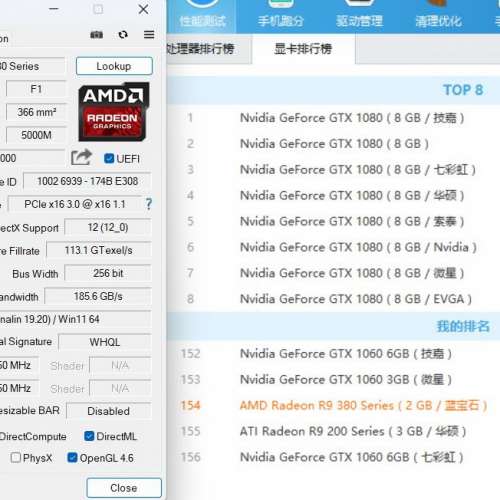Select rank 3 GTX 1080 七彩虹 row
The width and height of the screenshot is (500, 500).
pos(333,169)
